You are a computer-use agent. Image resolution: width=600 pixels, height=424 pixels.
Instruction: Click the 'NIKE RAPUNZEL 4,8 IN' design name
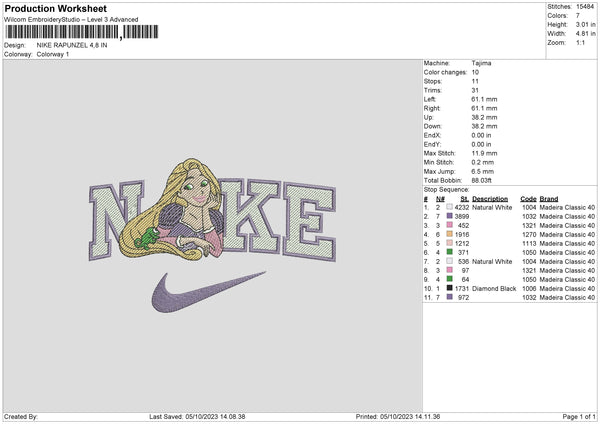coord(72,45)
